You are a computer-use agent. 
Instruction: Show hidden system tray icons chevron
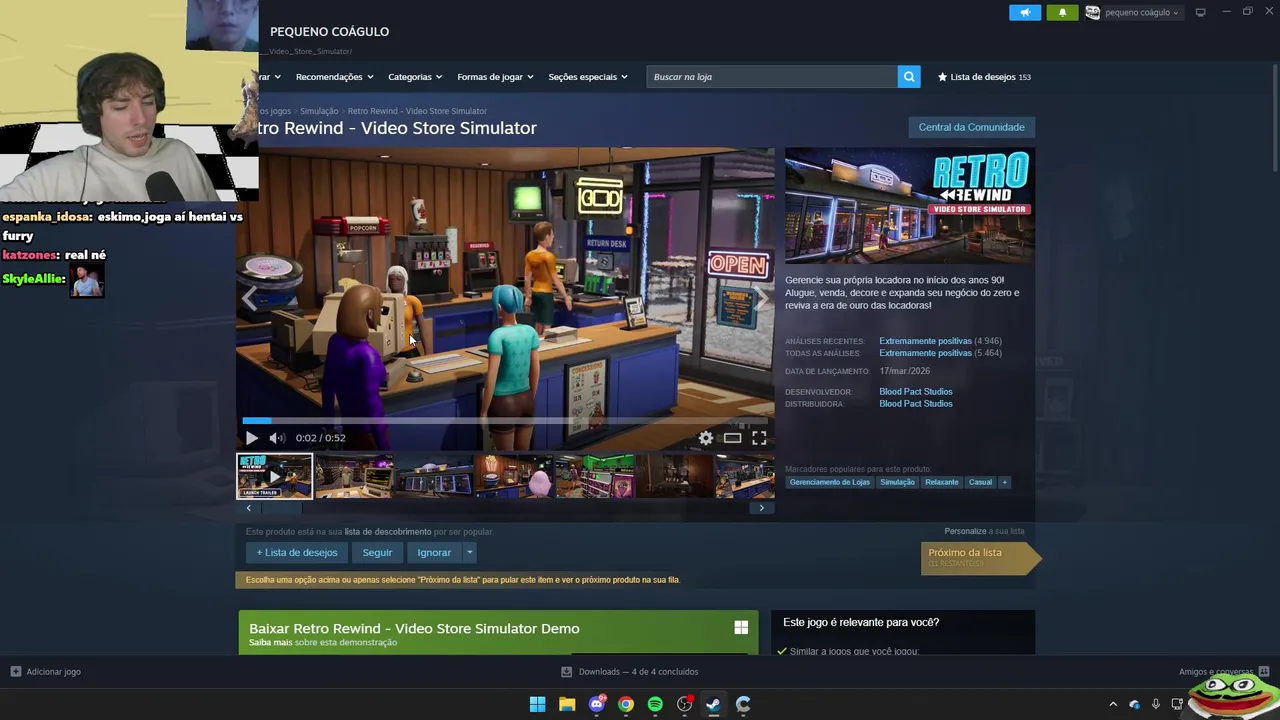(x=1113, y=704)
